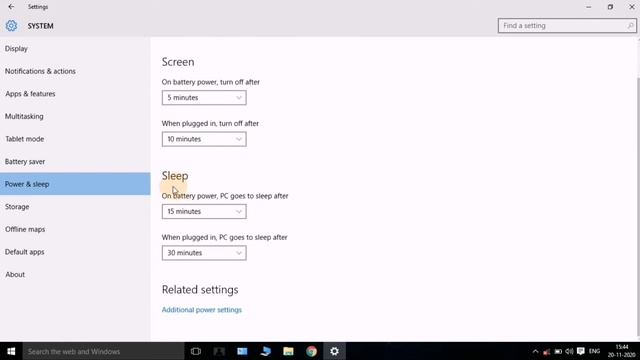Click the Related settings heading
The height and width of the screenshot is (360, 640).
point(200,289)
